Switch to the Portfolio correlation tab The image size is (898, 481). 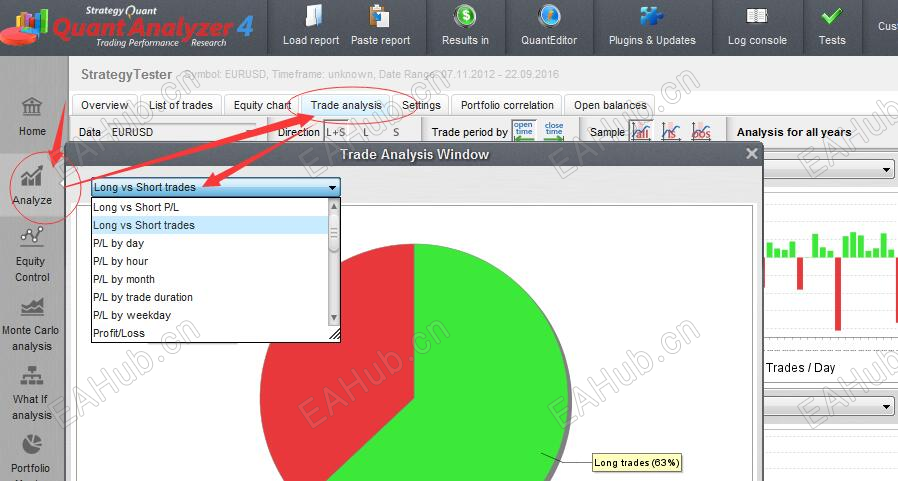tap(507, 105)
